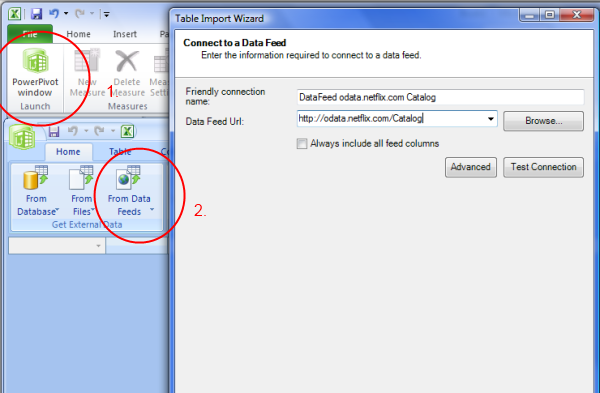
Task: Launch the PowerPivot window icon
Action: (35, 61)
